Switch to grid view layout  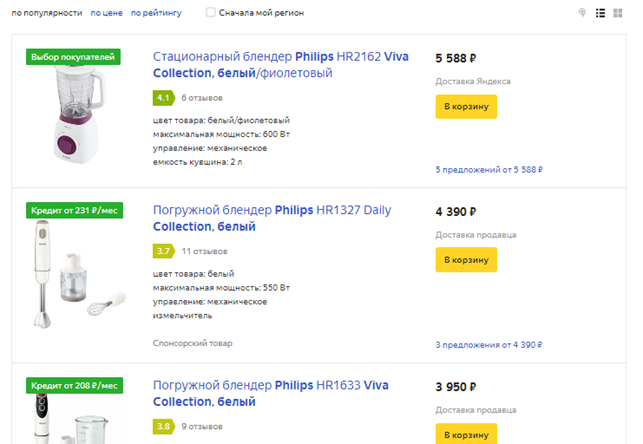pos(618,13)
